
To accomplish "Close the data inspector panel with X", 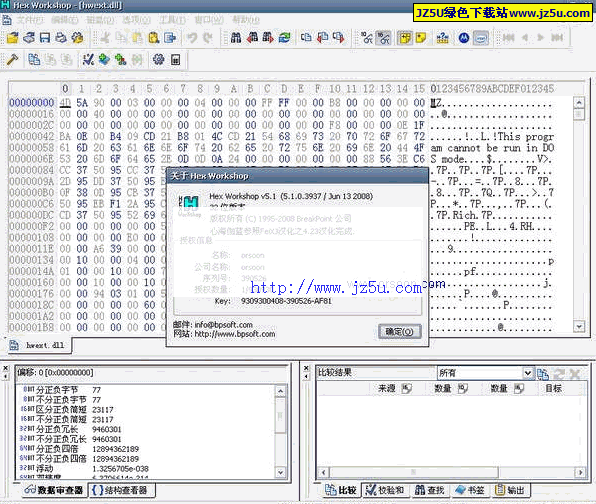I will [6, 368].
